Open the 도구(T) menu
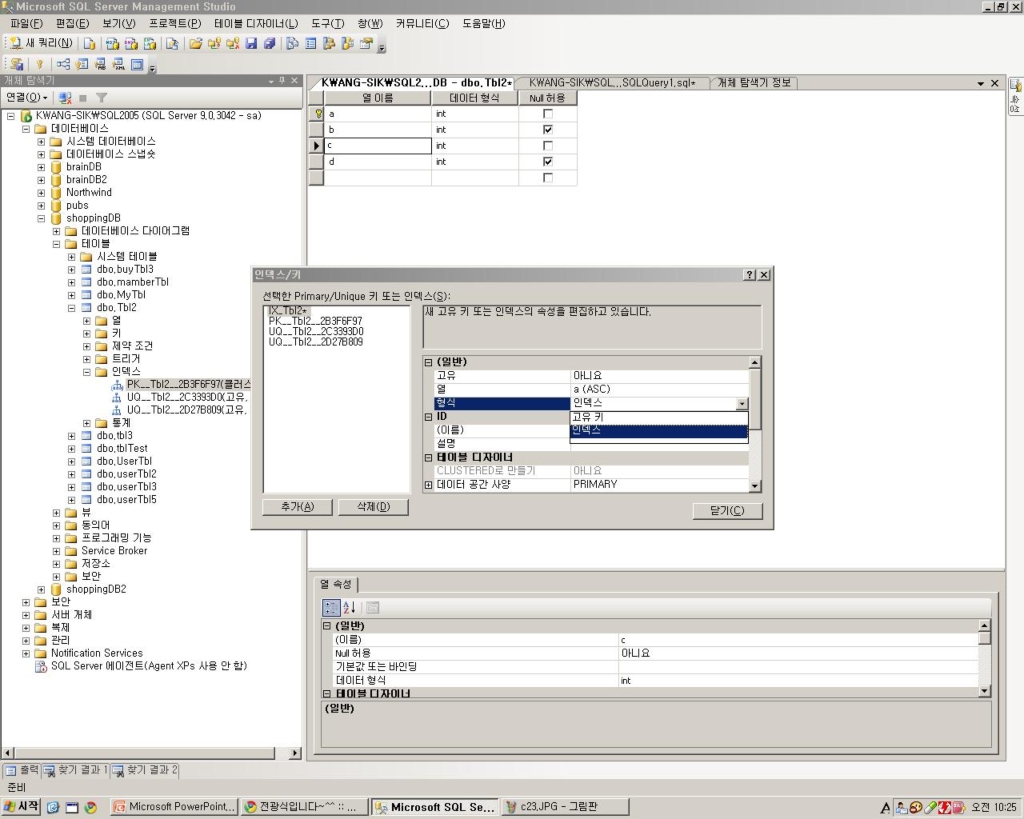Screen dimensions: 1024x819 pos(327,24)
